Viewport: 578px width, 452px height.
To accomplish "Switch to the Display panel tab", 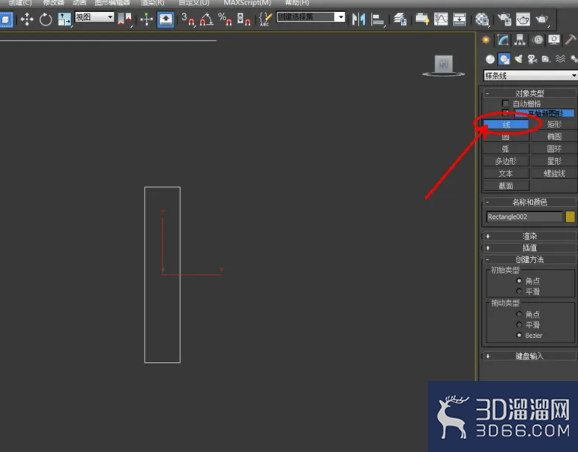I will pos(554,40).
